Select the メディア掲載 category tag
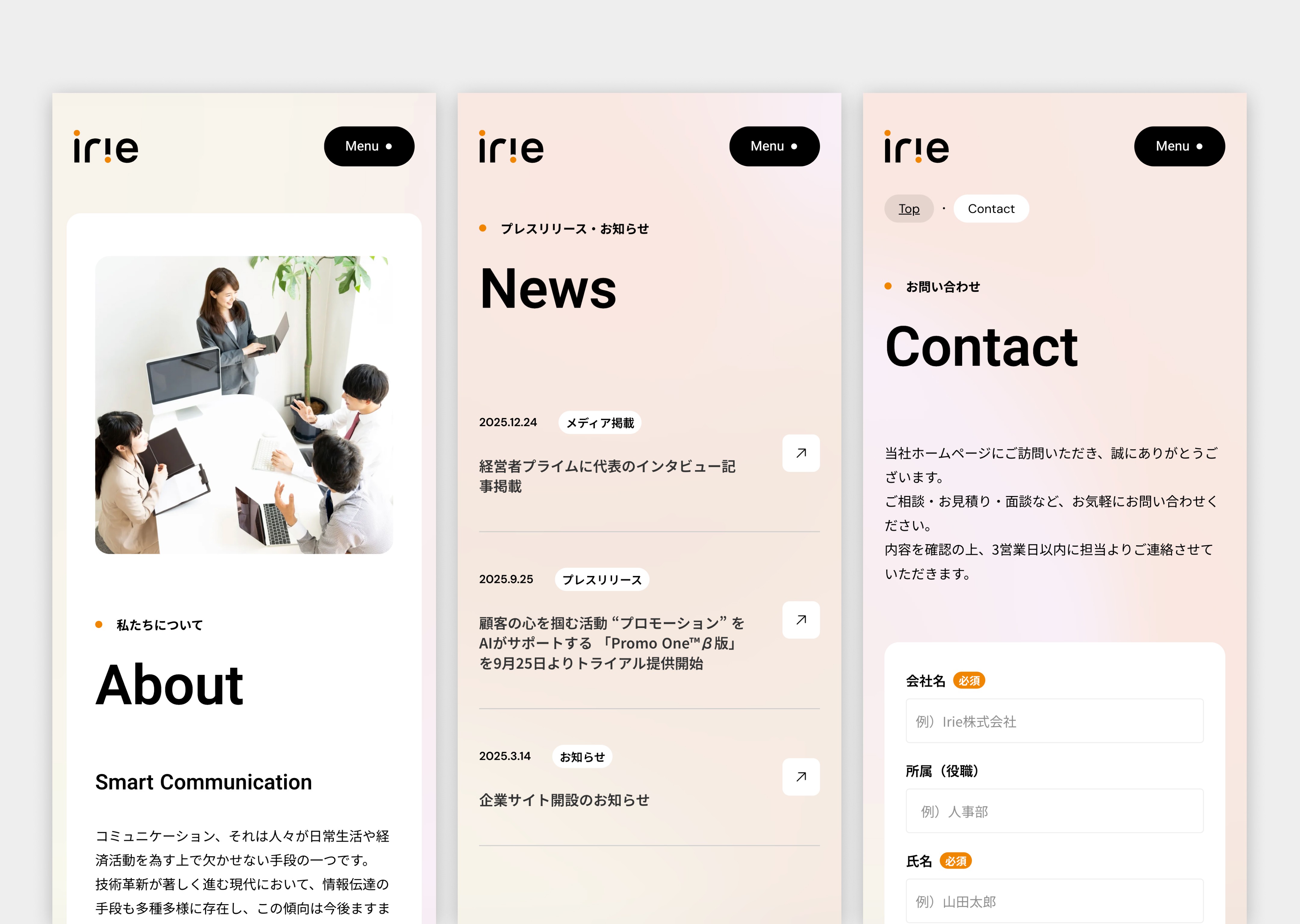 click(600, 423)
